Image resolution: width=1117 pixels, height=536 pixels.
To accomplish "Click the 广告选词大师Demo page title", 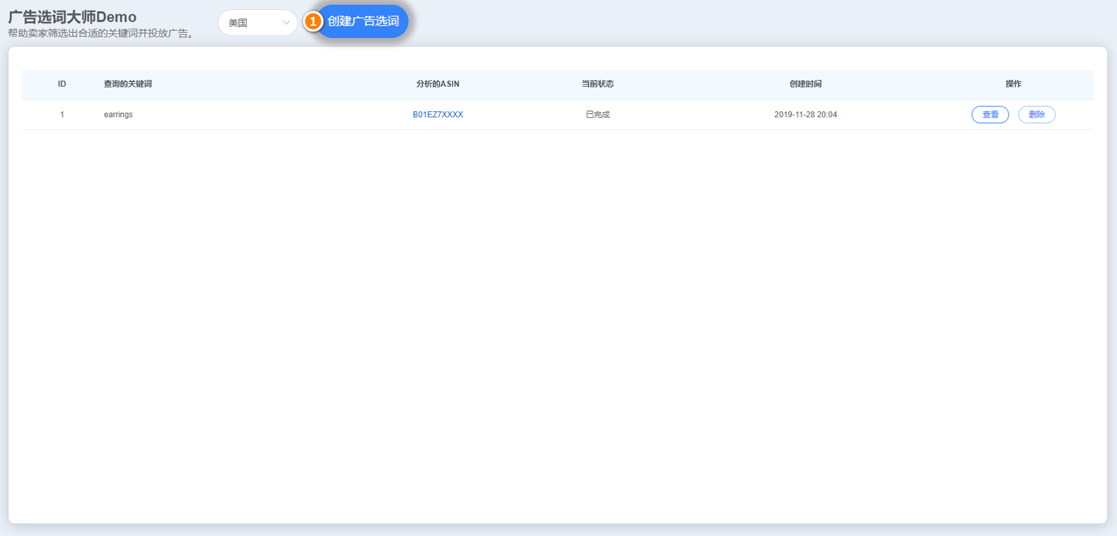I will coord(72,17).
